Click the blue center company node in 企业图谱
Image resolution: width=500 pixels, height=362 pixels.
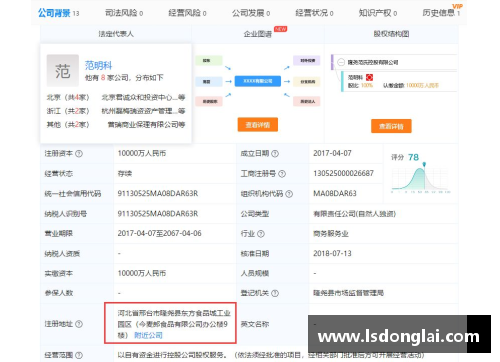258,81
